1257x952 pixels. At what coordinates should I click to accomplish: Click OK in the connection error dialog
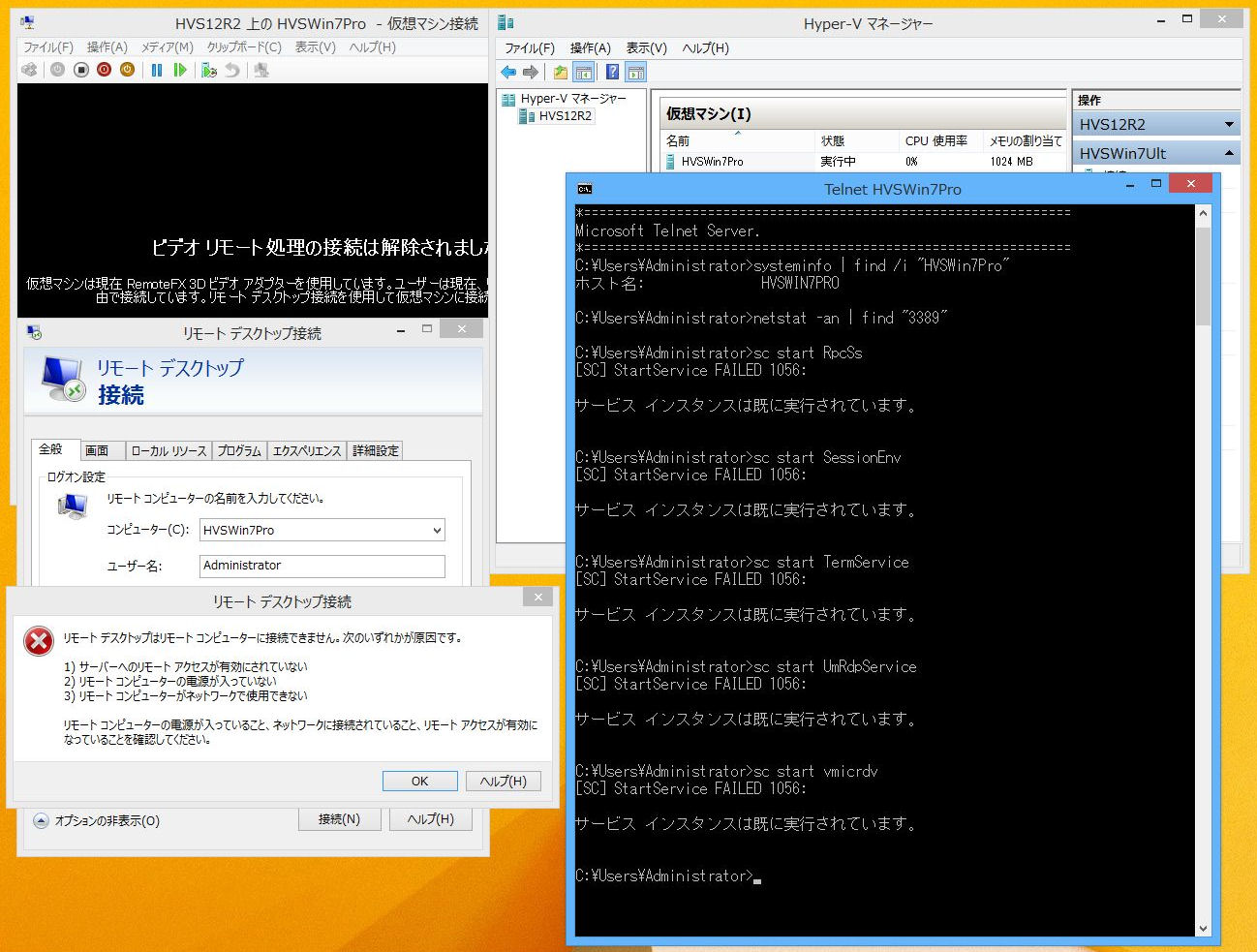(419, 781)
